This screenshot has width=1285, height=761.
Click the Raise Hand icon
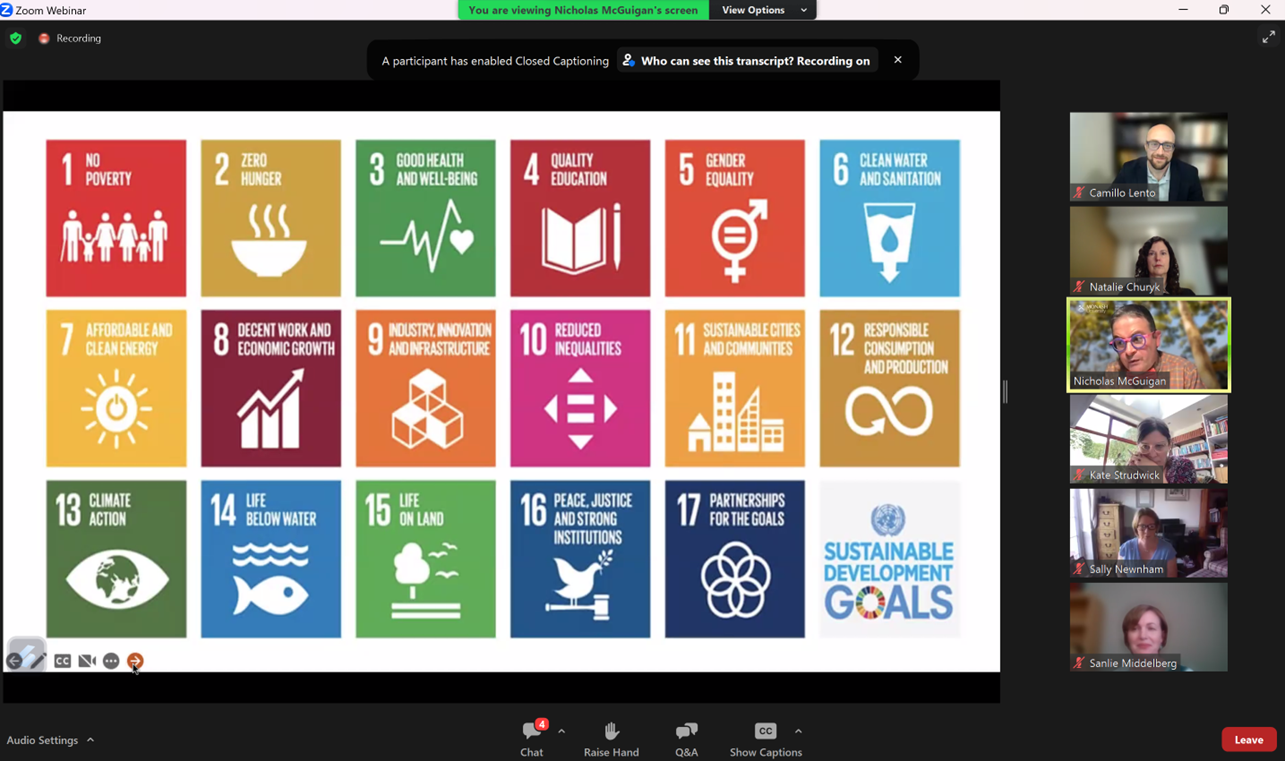[x=611, y=738]
